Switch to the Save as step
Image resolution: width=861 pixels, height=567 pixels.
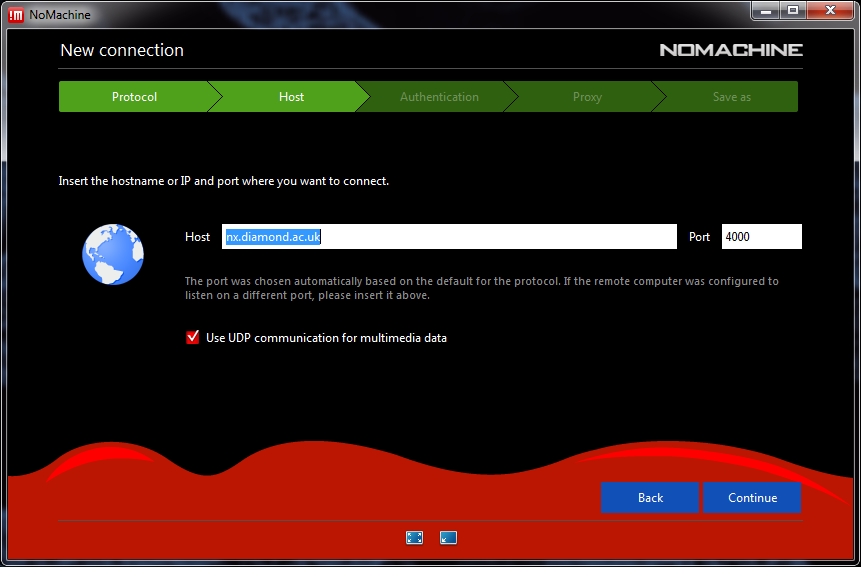point(731,97)
